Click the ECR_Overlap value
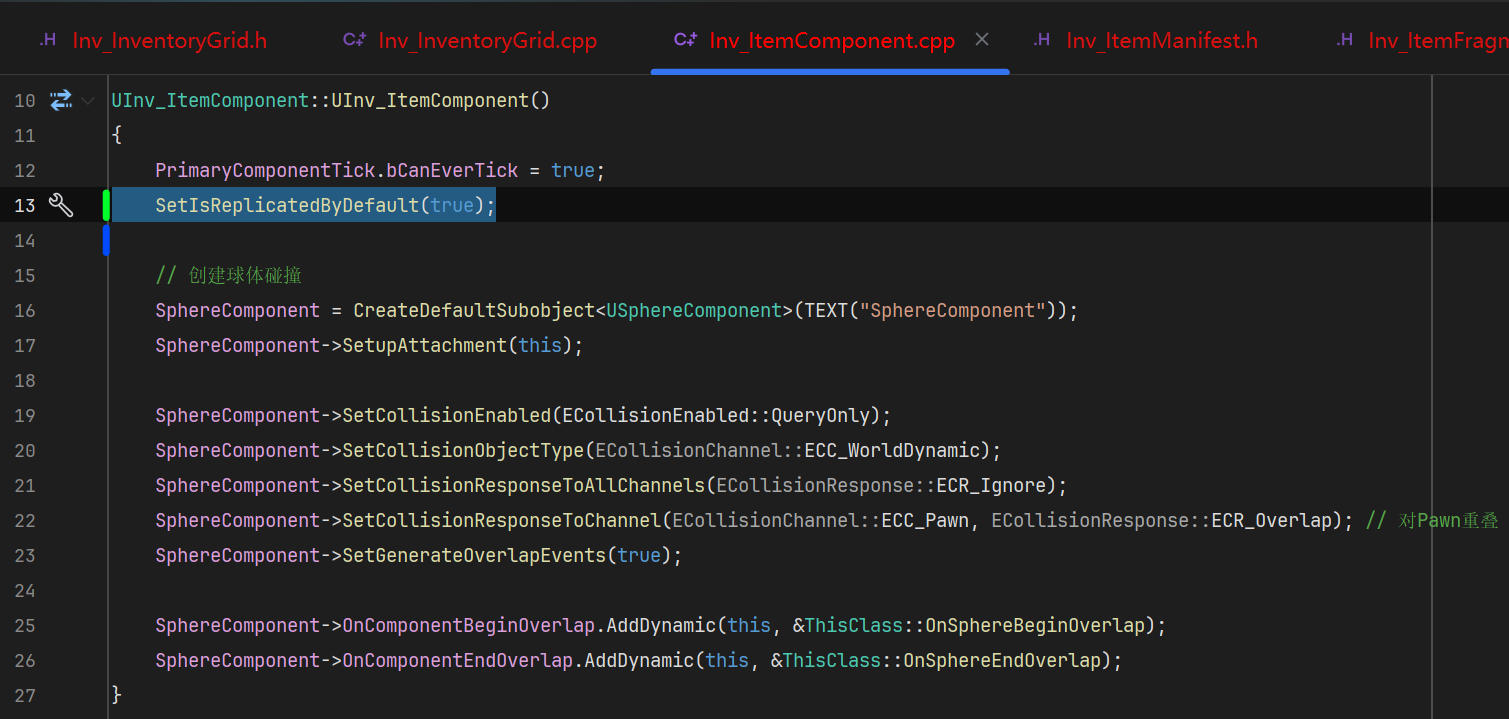This screenshot has width=1509, height=719. tap(1272, 521)
